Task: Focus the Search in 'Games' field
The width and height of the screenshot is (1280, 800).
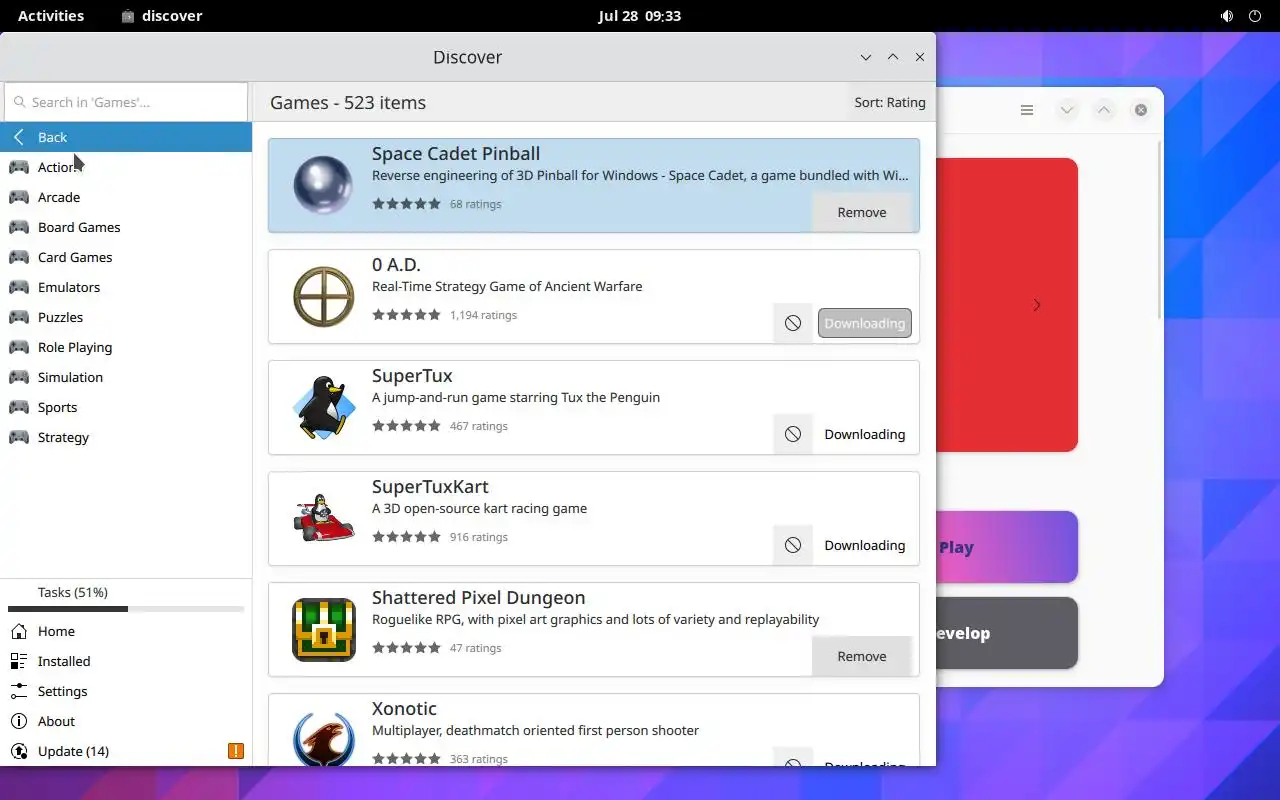Action: (126, 102)
